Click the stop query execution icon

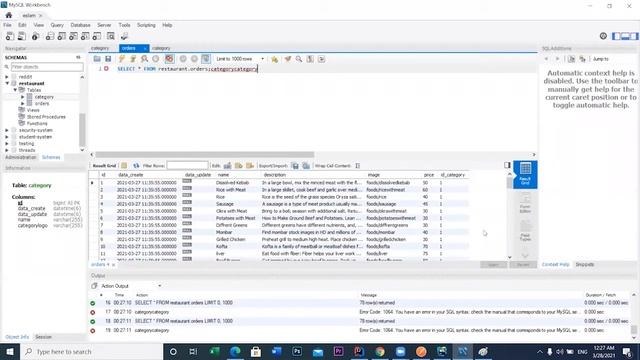[x=156, y=59]
